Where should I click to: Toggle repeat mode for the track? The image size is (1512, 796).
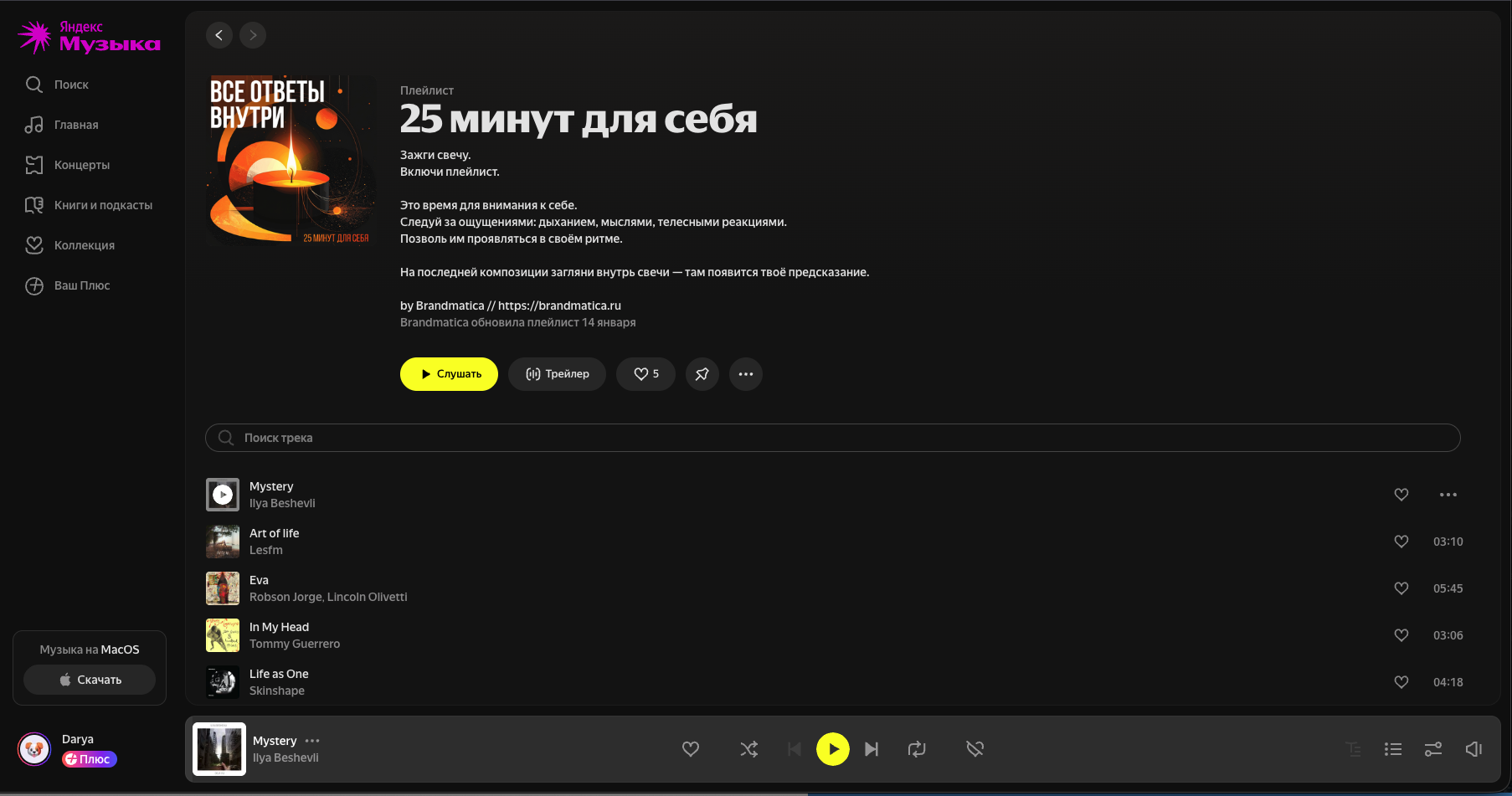click(x=918, y=749)
